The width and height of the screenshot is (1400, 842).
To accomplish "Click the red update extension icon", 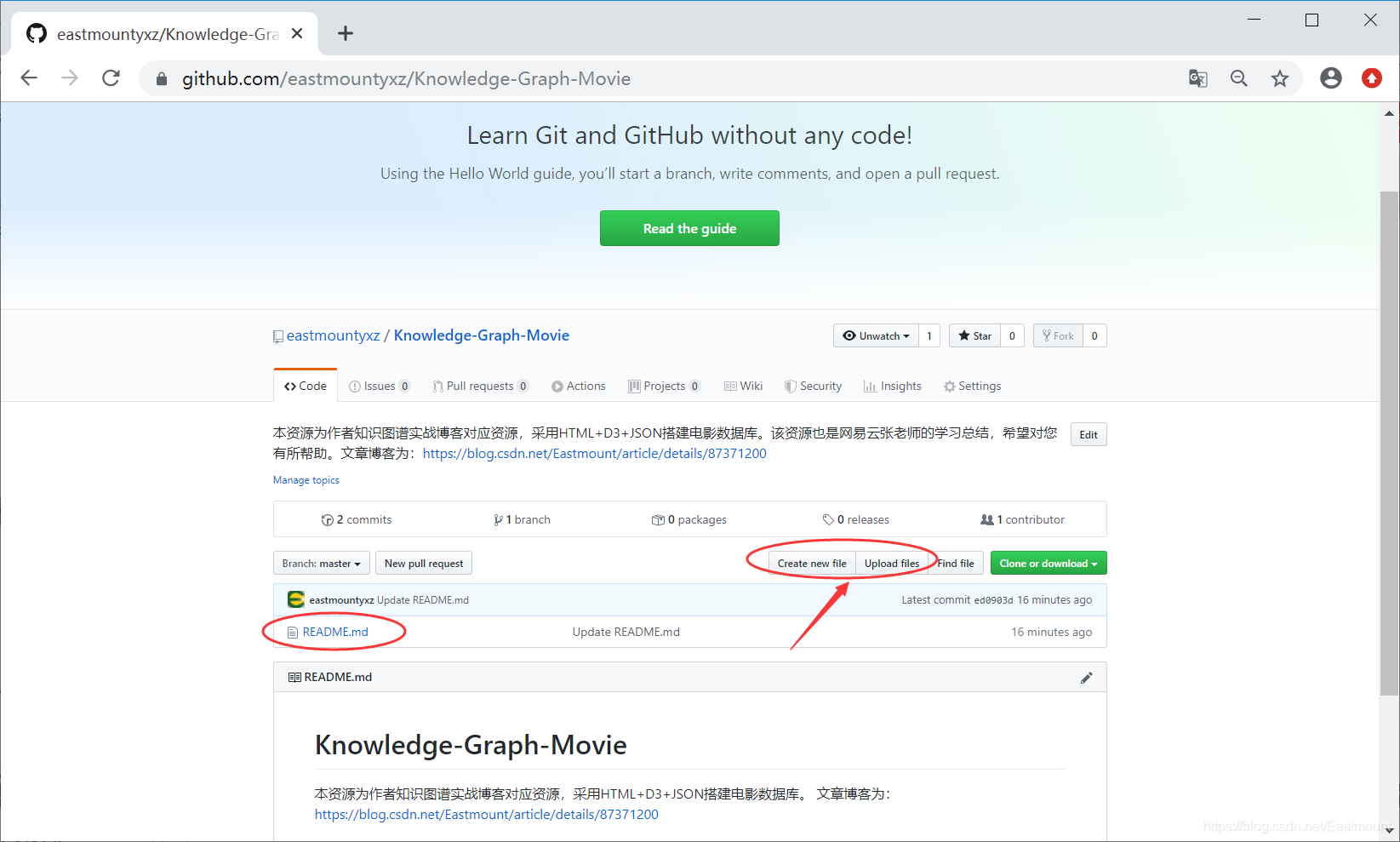I will [x=1372, y=78].
